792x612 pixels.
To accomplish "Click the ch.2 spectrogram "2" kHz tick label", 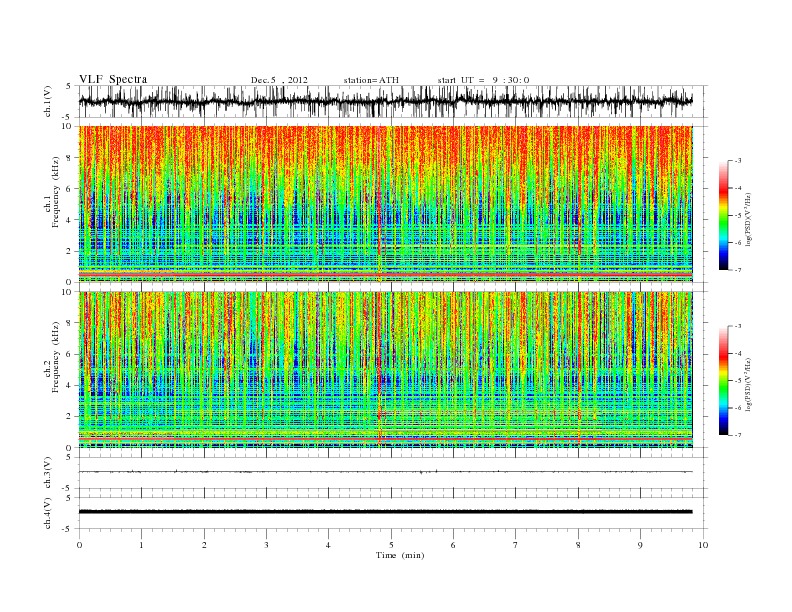I will pyautogui.click(x=69, y=417).
